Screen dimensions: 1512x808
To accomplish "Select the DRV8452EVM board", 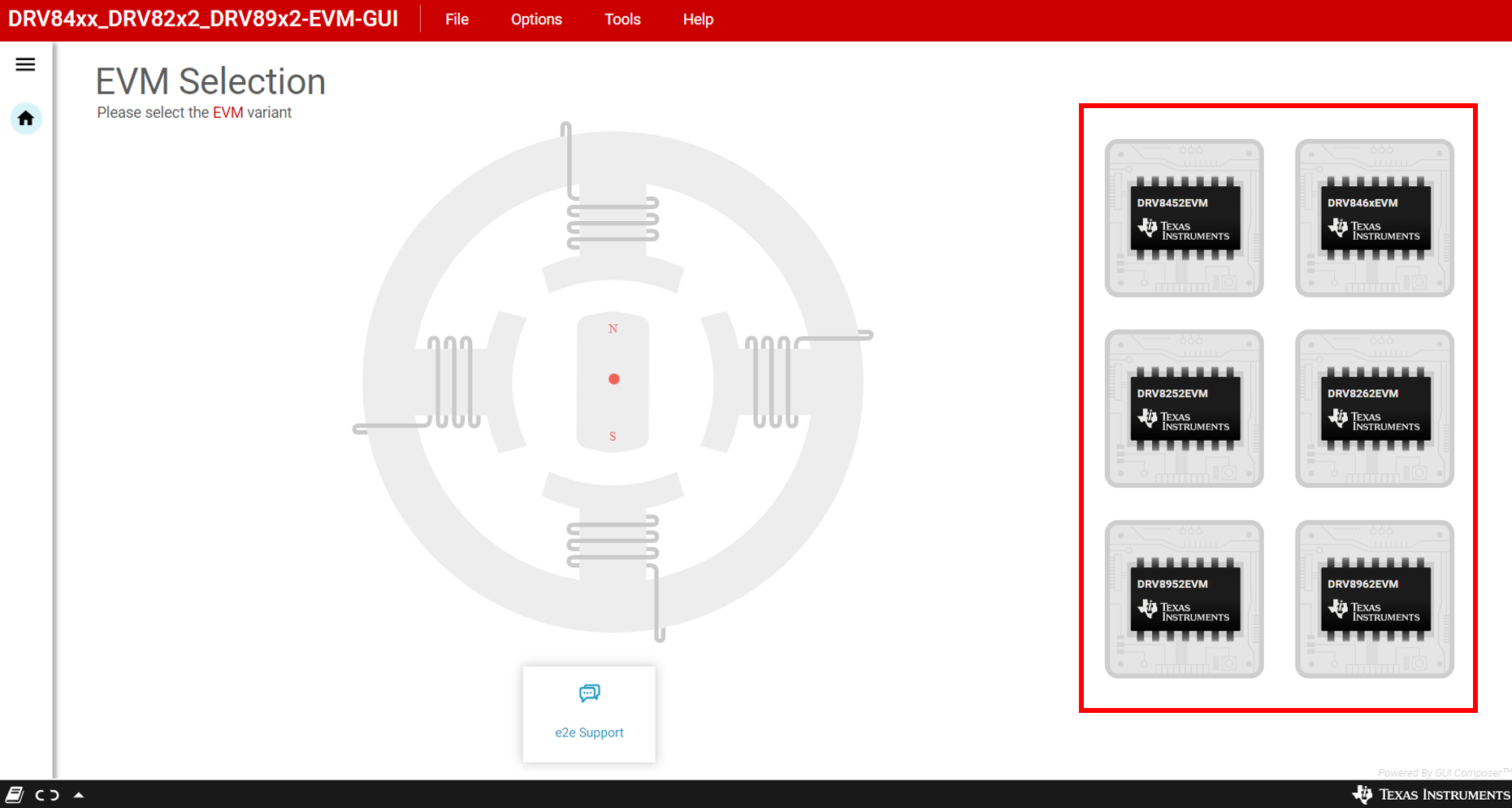I will coord(1184,218).
